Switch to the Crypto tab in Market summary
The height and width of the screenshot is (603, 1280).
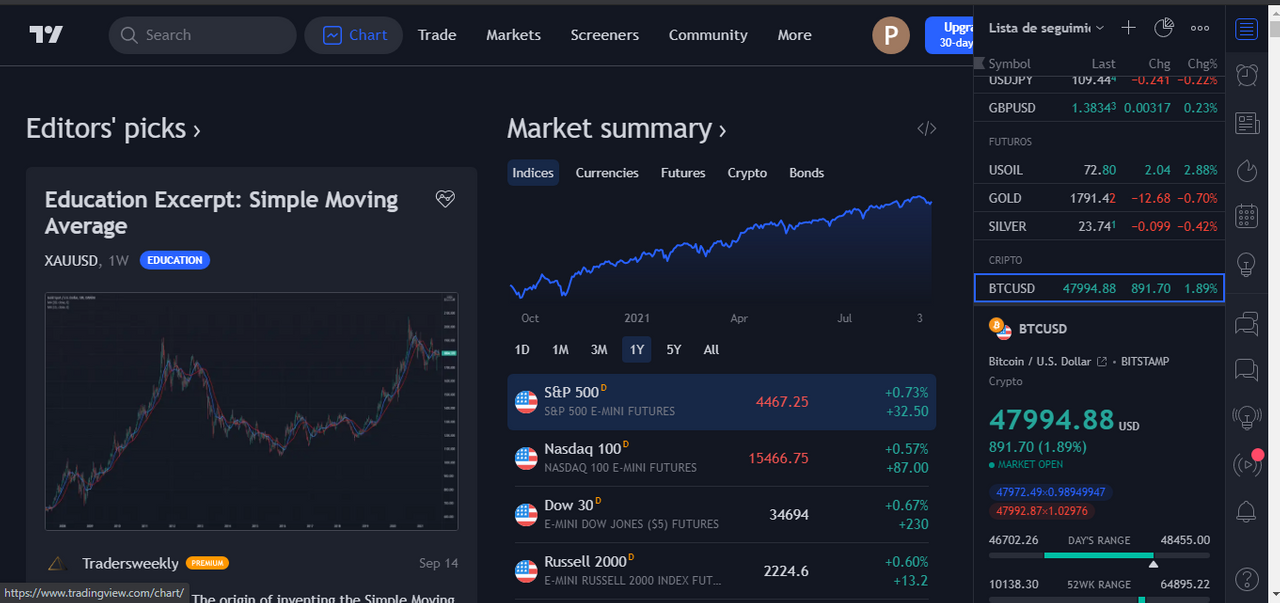click(x=747, y=173)
